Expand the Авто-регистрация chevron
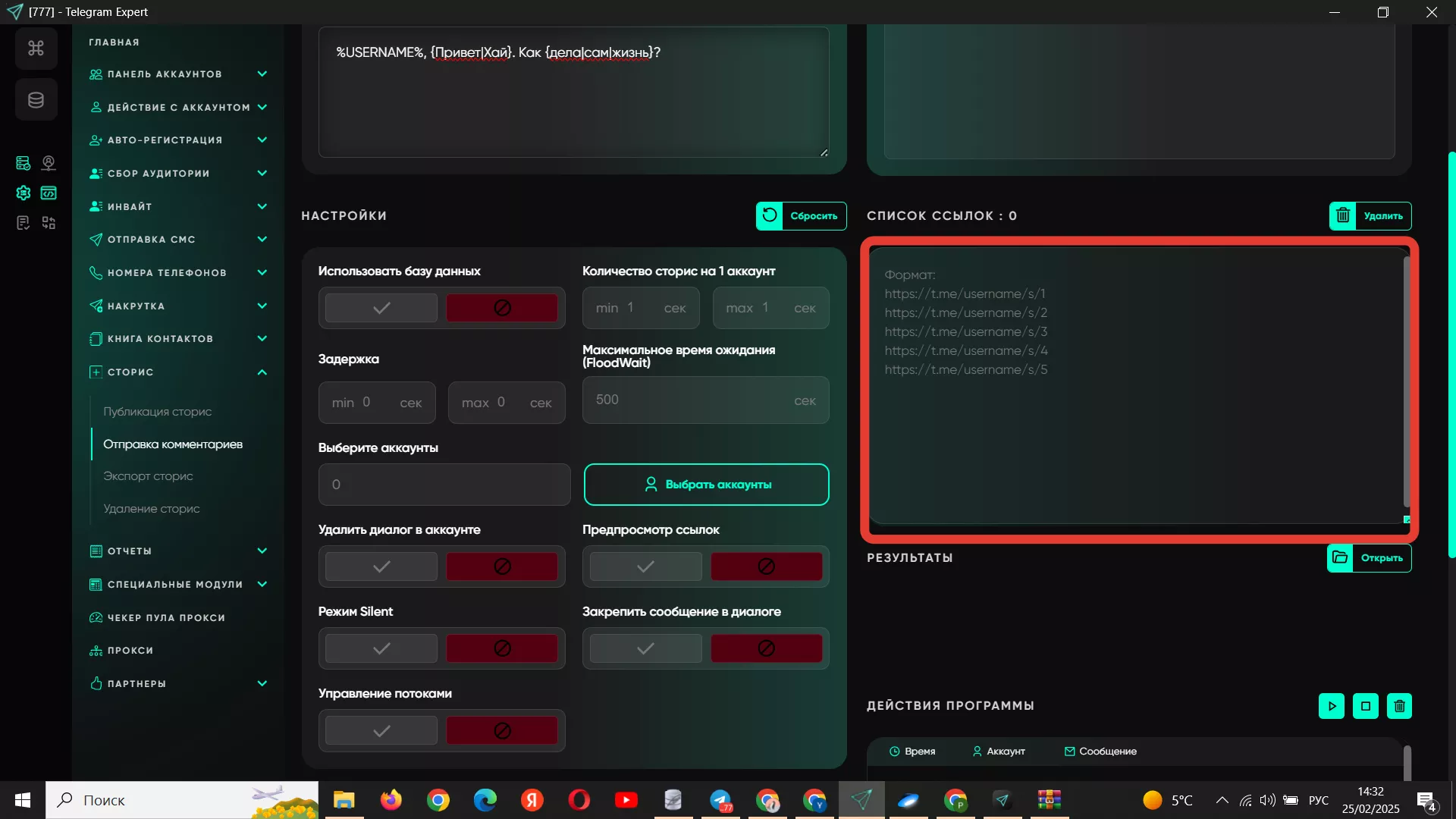Image resolution: width=1456 pixels, height=819 pixels. pos(262,140)
